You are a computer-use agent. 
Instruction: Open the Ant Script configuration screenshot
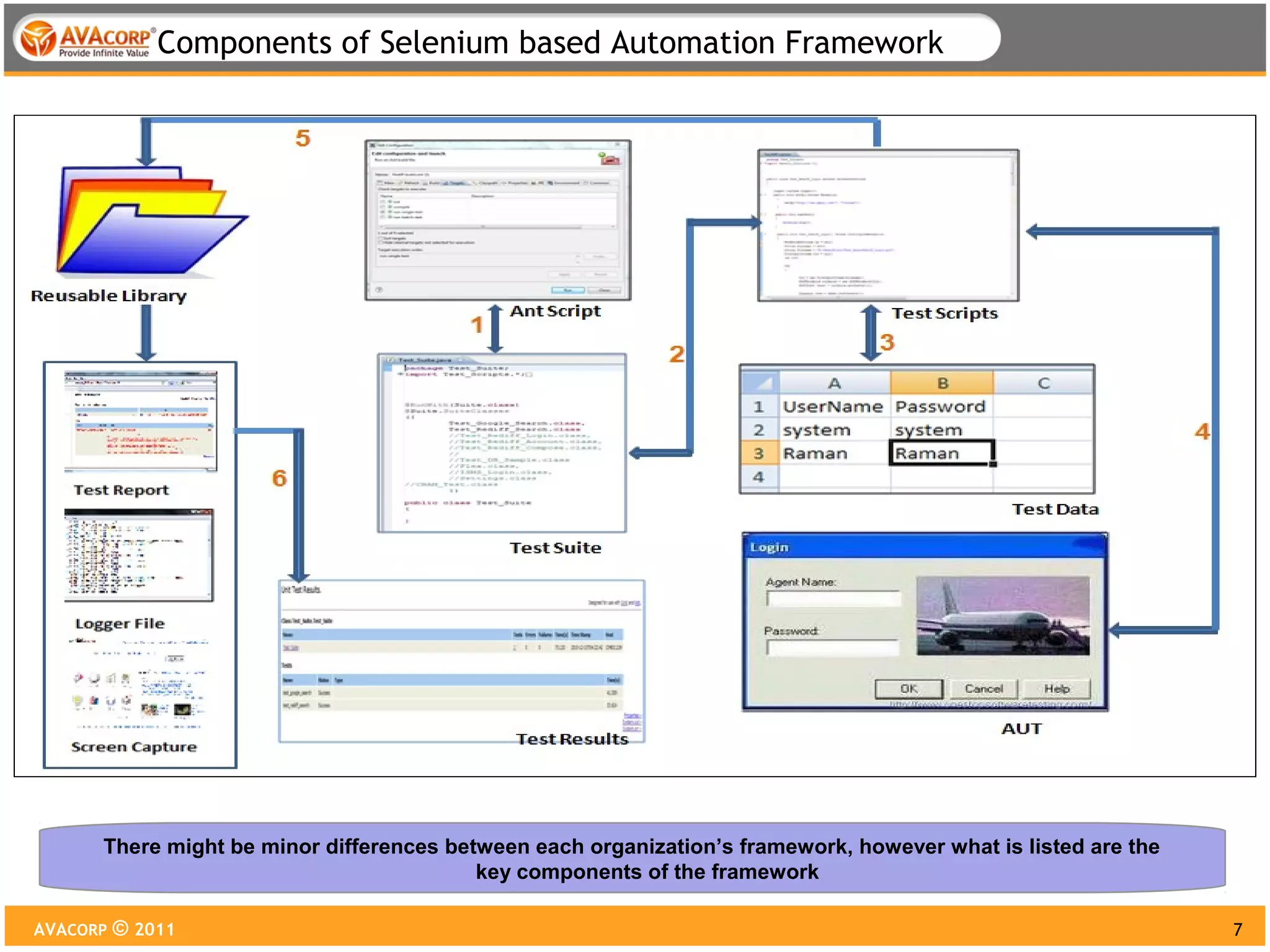click(x=498, y=221)
